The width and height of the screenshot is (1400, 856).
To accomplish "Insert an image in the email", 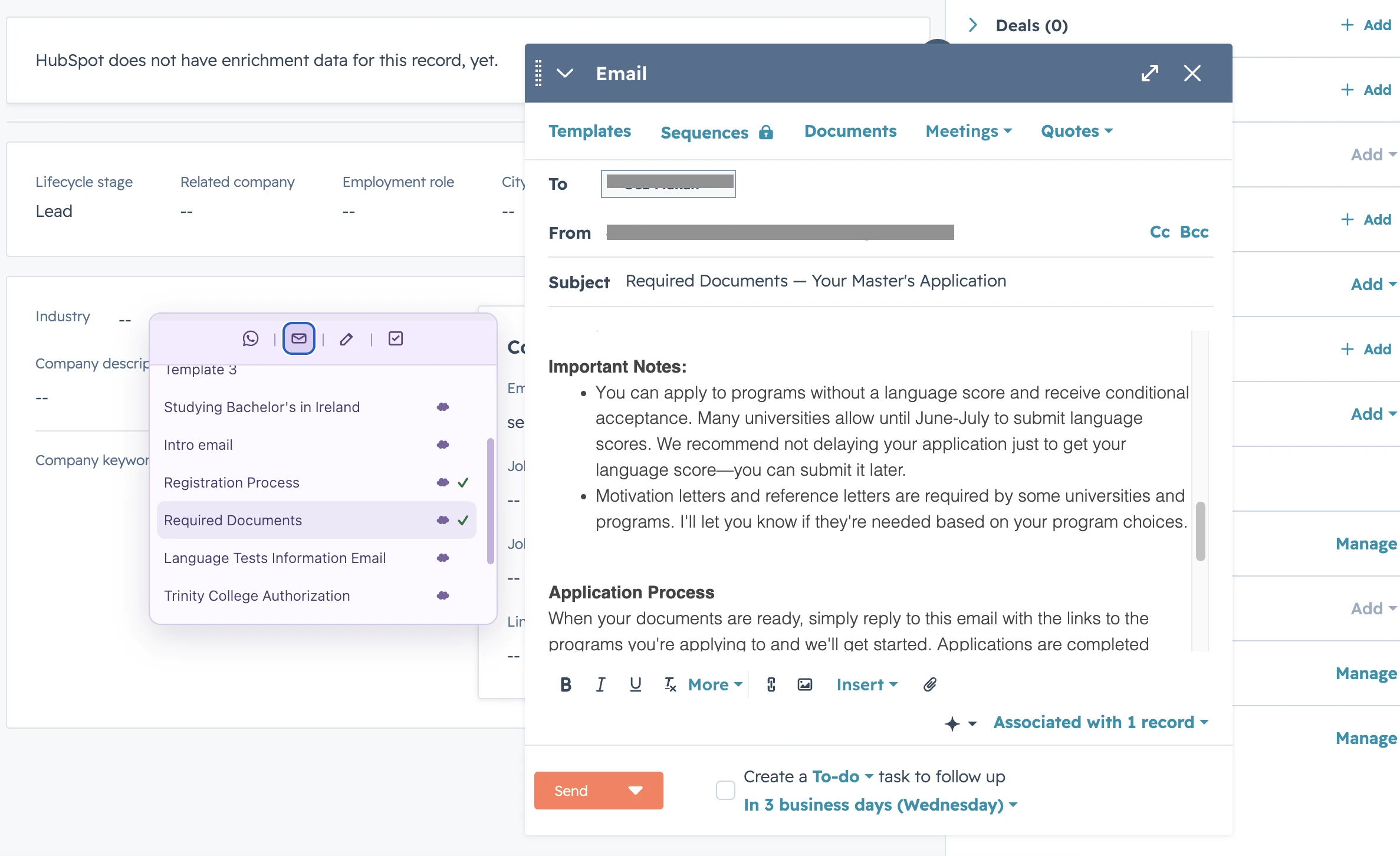I will [805, 684].
